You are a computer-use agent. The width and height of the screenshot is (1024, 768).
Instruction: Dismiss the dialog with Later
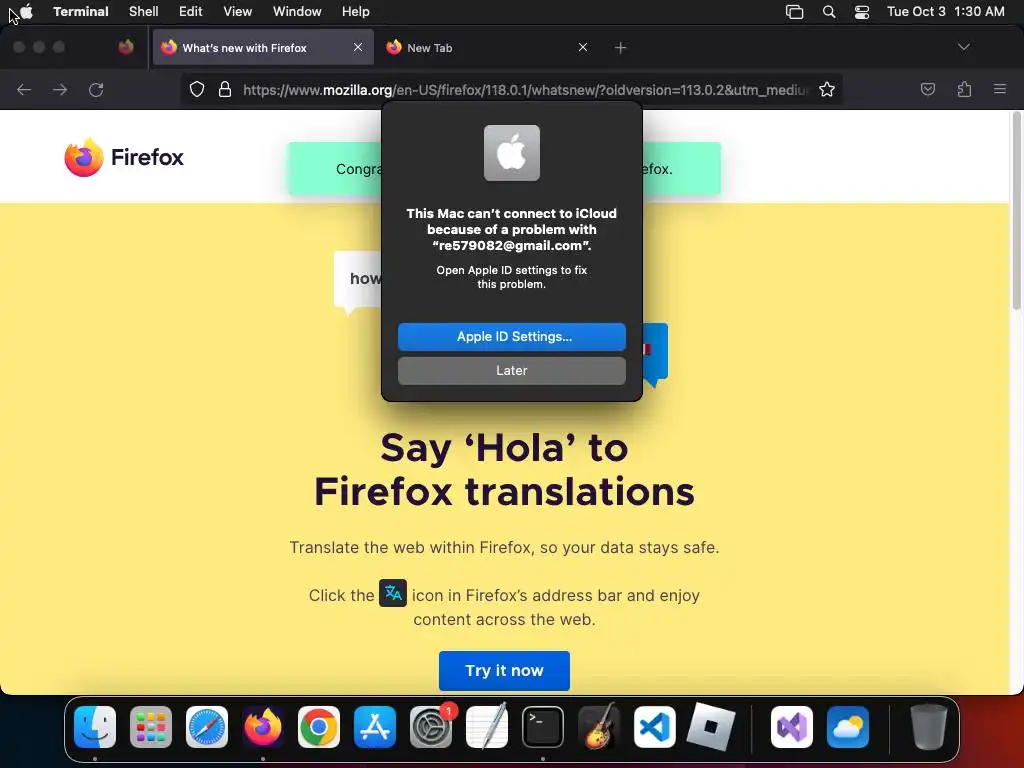click(512, 371)
